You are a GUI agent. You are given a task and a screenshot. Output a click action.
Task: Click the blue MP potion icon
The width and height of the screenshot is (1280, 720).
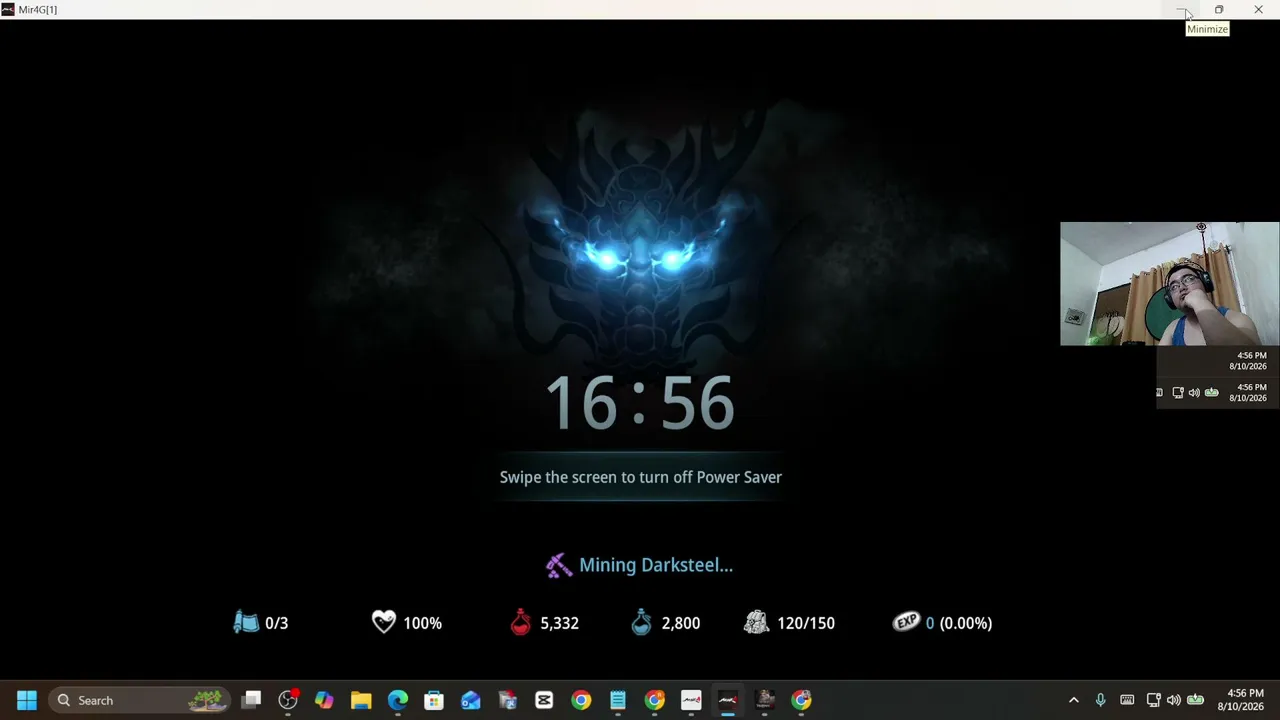pos(641,622)
